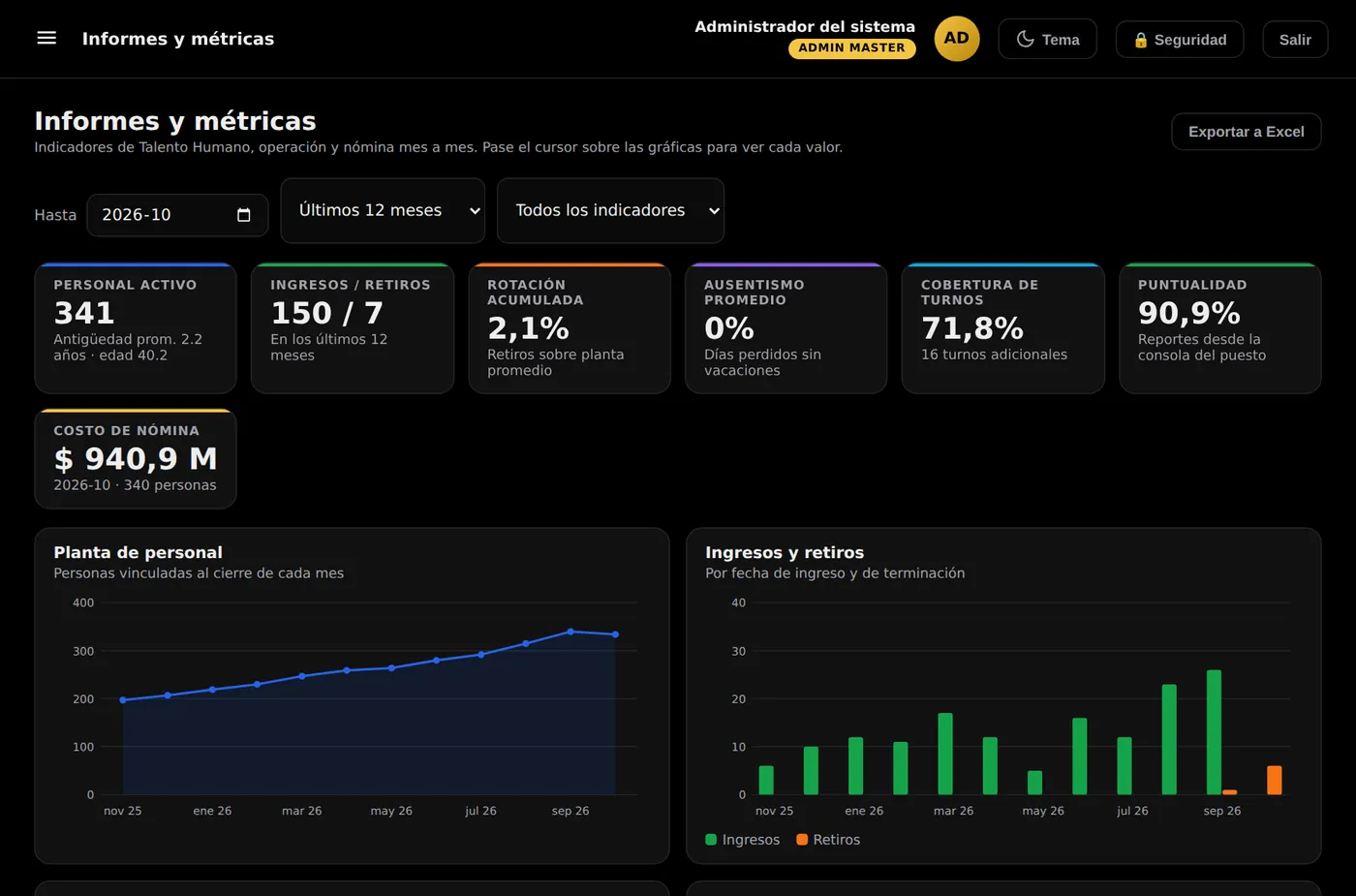Click 16 turnos adicionales text

point(994,355)
